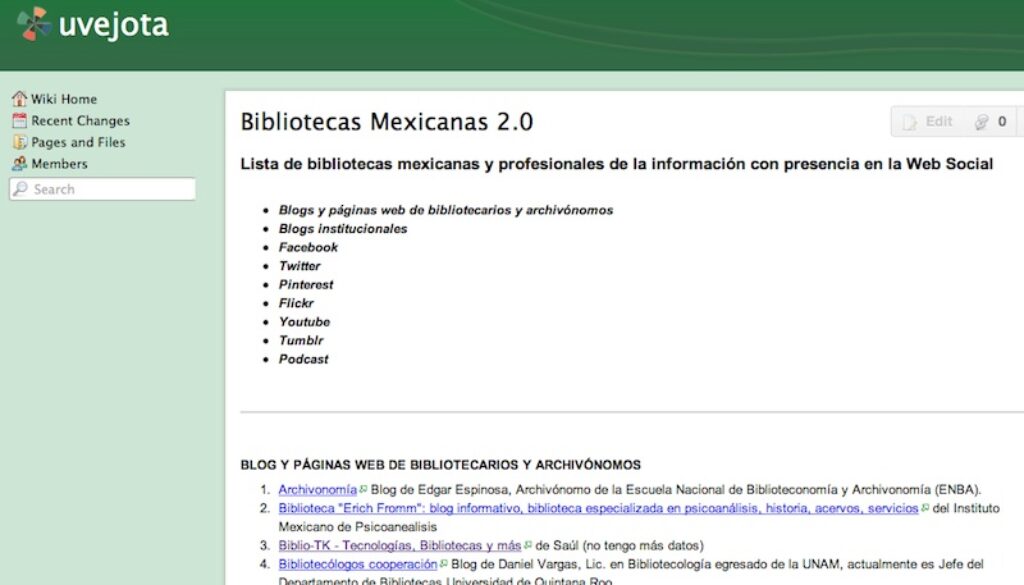Click the Twitter item in the list

300,266
